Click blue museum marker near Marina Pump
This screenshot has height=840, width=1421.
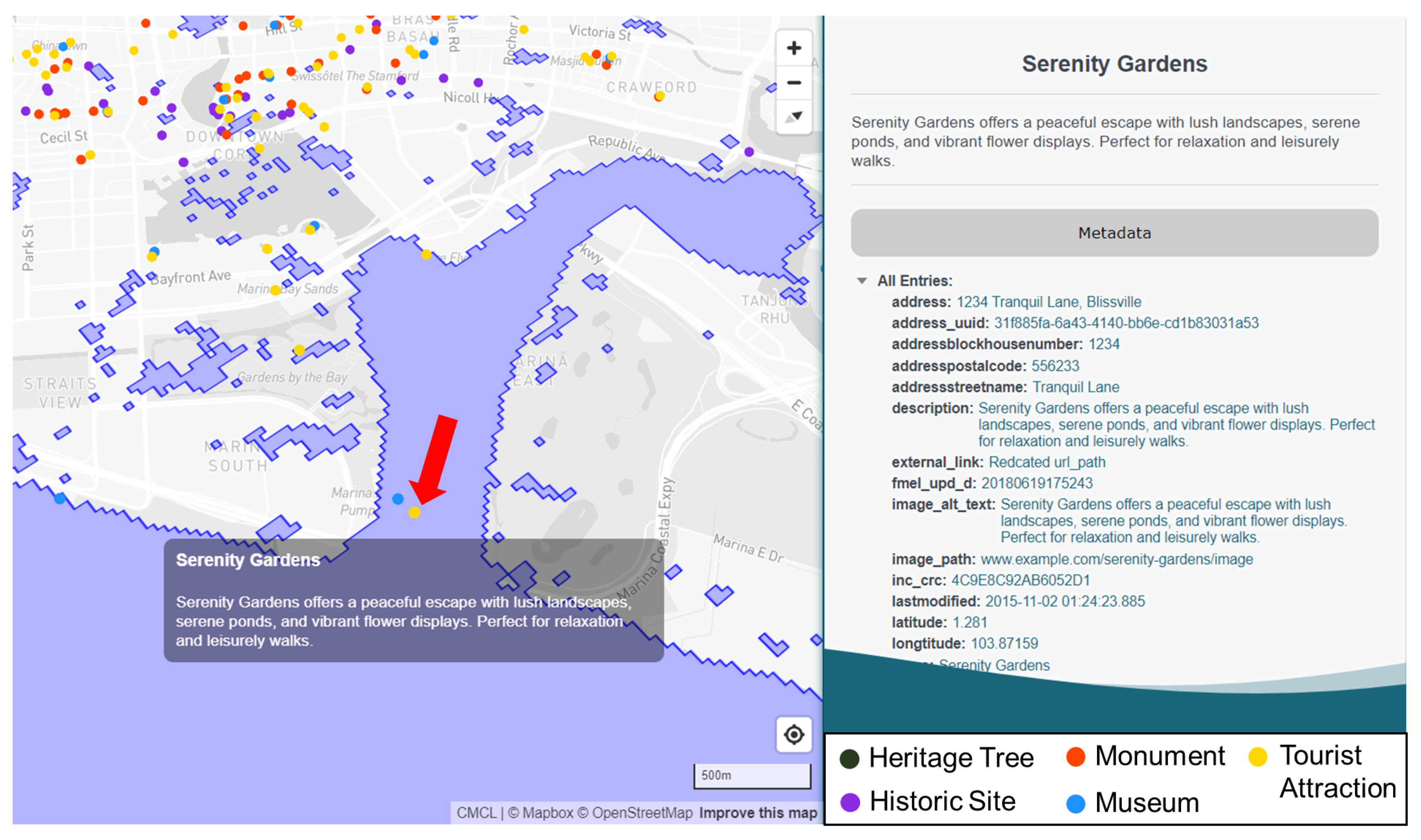point(398,499)
